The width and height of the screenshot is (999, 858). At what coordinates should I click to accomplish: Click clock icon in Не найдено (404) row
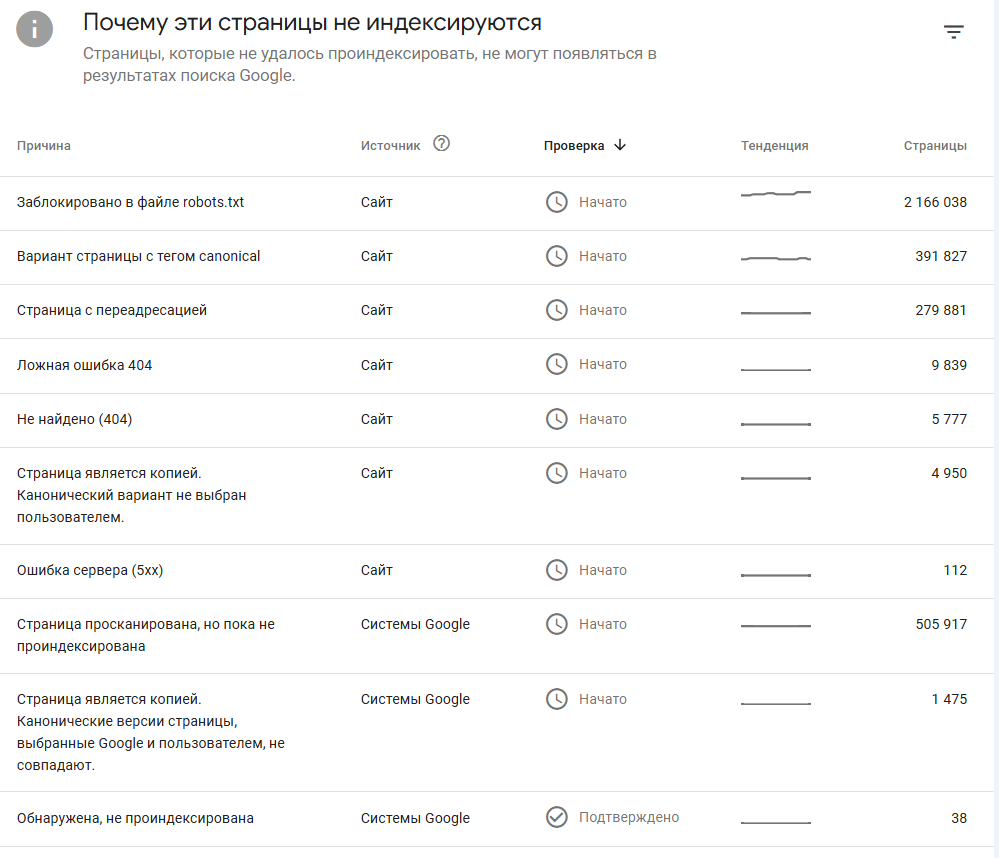(x=556, y=419)
